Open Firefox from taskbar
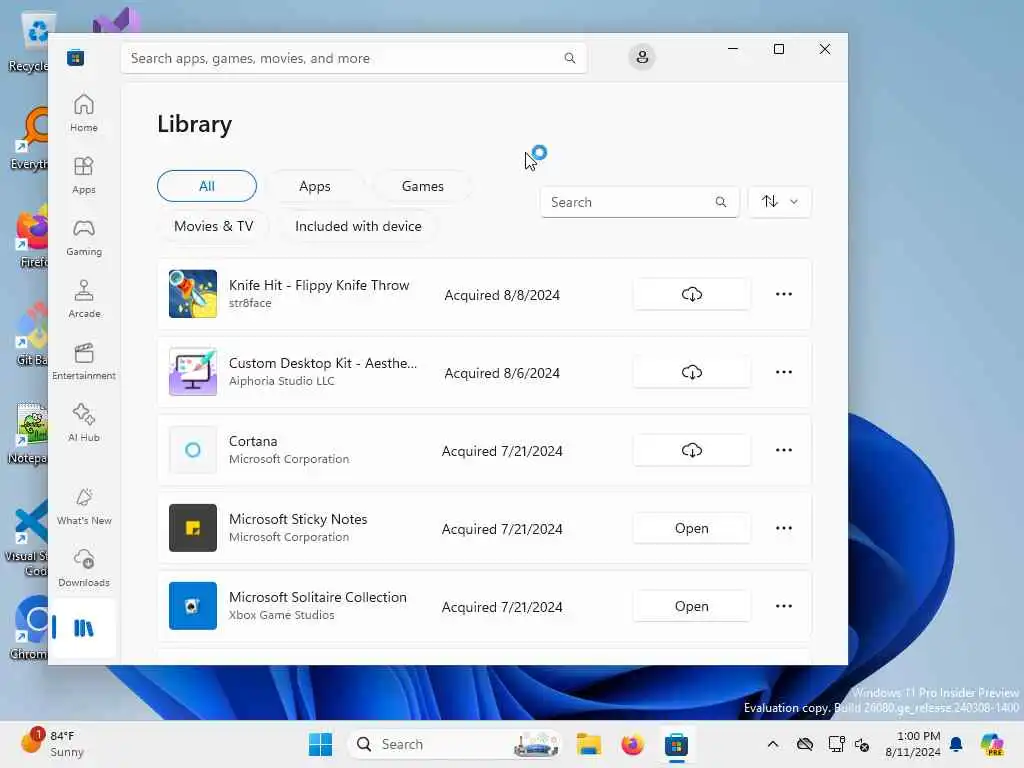The image size is (1024, 768). point(632,744)
